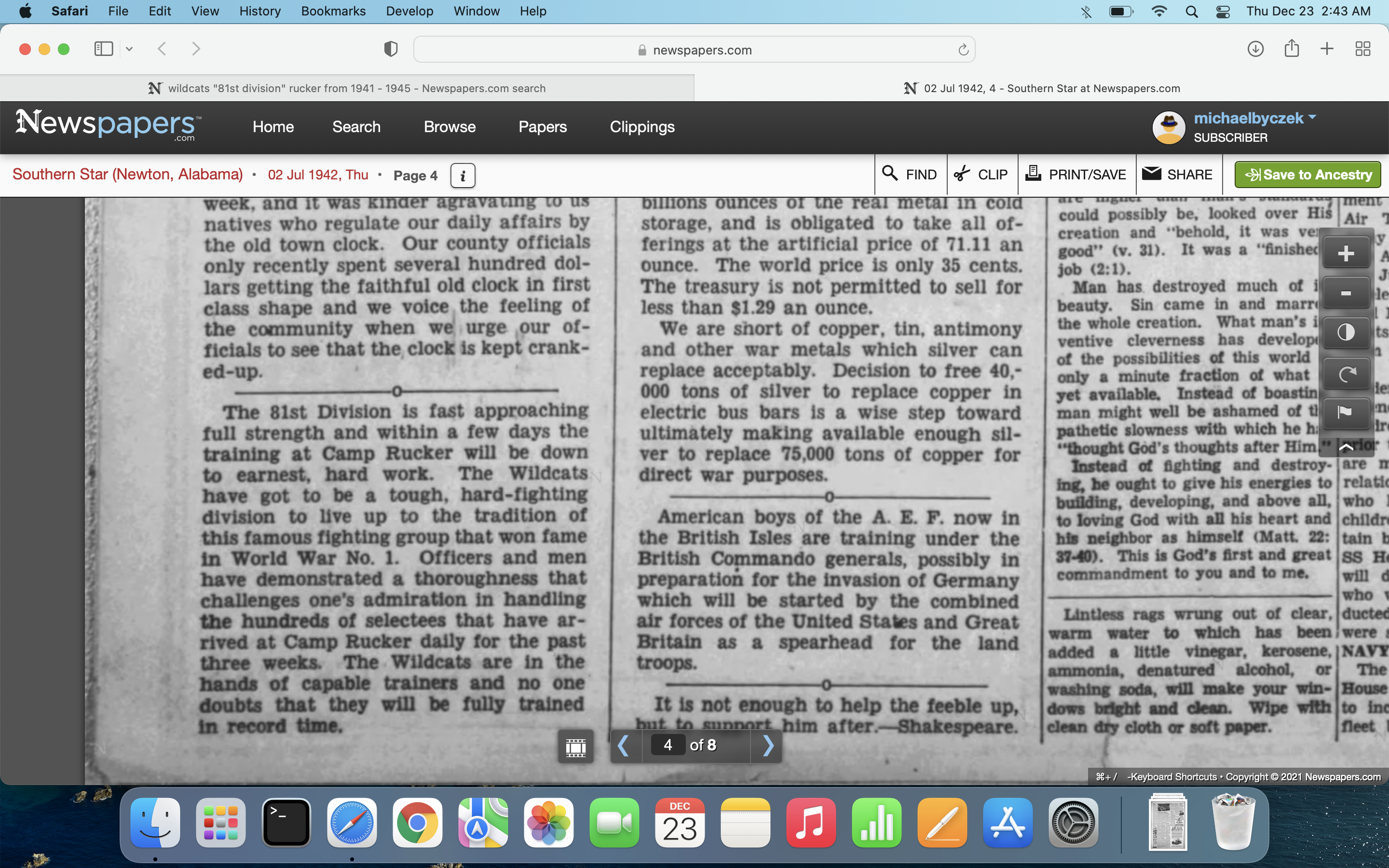Go to next newspaper page arrow
This screenshot has width=1389, height=868.
tap(768, 746)
